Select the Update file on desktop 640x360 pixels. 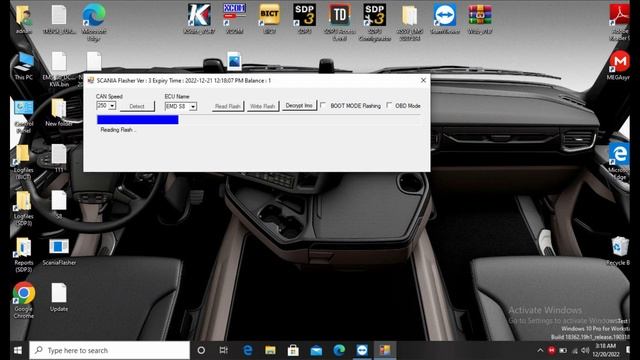pos(59,298)
